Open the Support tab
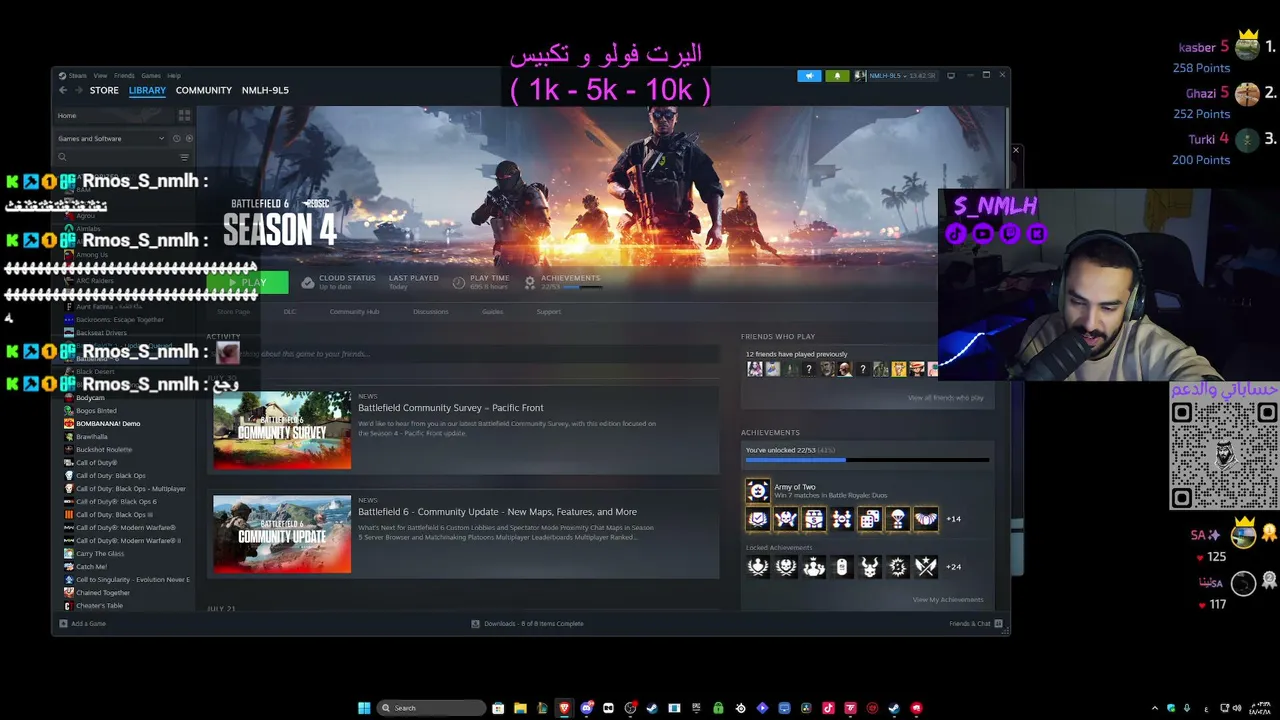Screen dimensions: 1280x720 (x=549, y=312)
